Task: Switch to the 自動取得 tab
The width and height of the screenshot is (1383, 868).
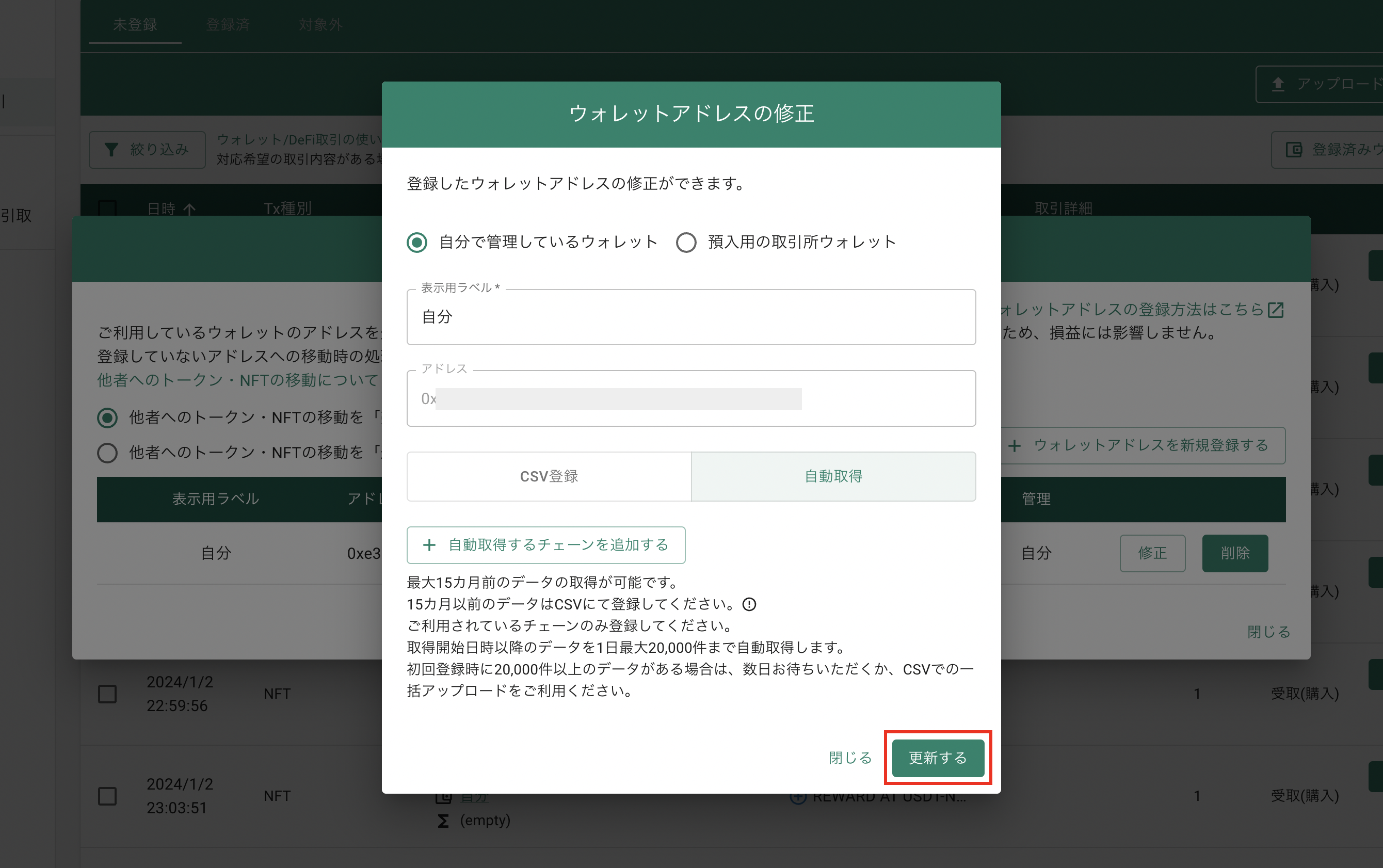Action: 833,476
